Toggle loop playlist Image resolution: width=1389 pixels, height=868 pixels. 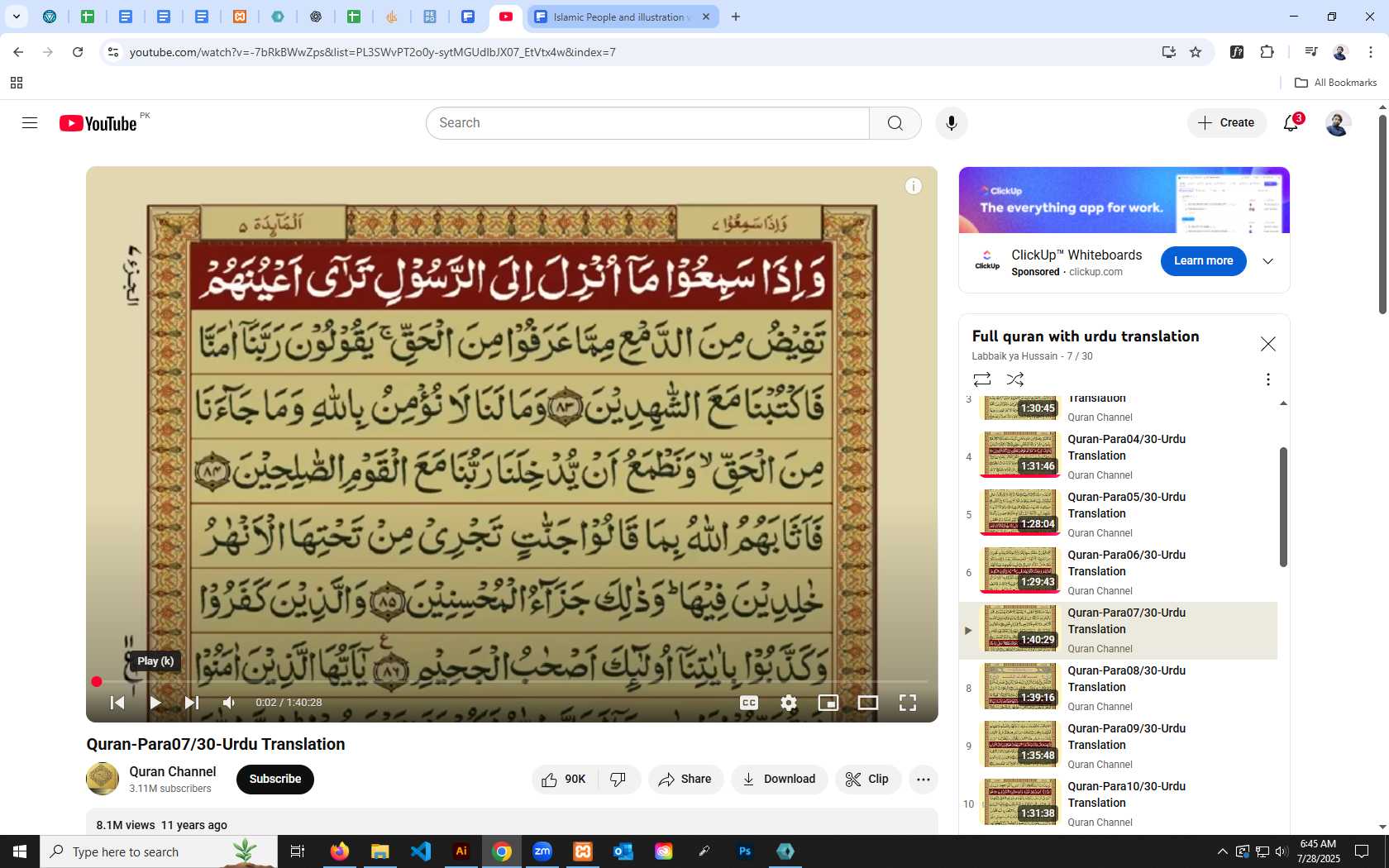tap(982, 379)
